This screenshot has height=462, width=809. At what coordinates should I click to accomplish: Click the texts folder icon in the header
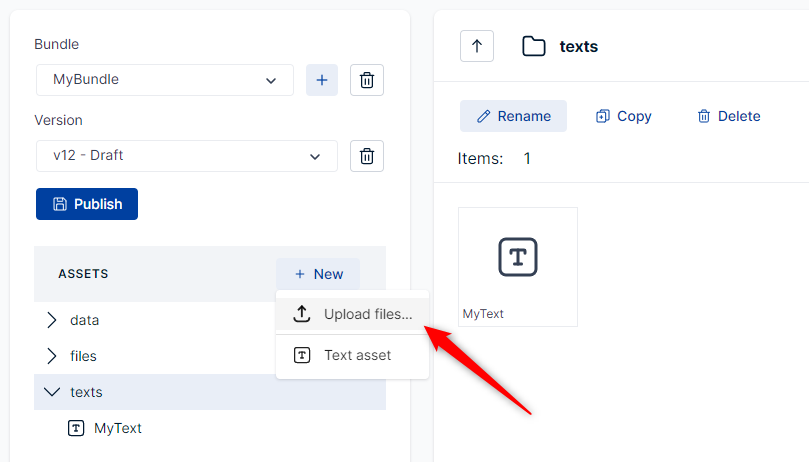coord(534,46)
